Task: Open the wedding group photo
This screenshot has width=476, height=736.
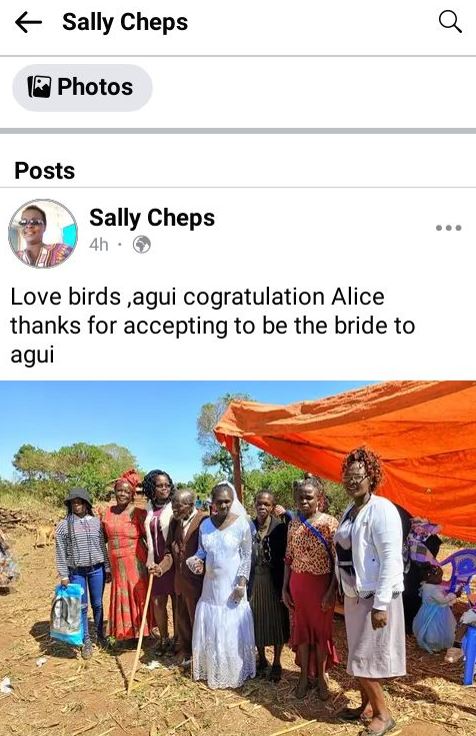Action: (x=238, y=558)
